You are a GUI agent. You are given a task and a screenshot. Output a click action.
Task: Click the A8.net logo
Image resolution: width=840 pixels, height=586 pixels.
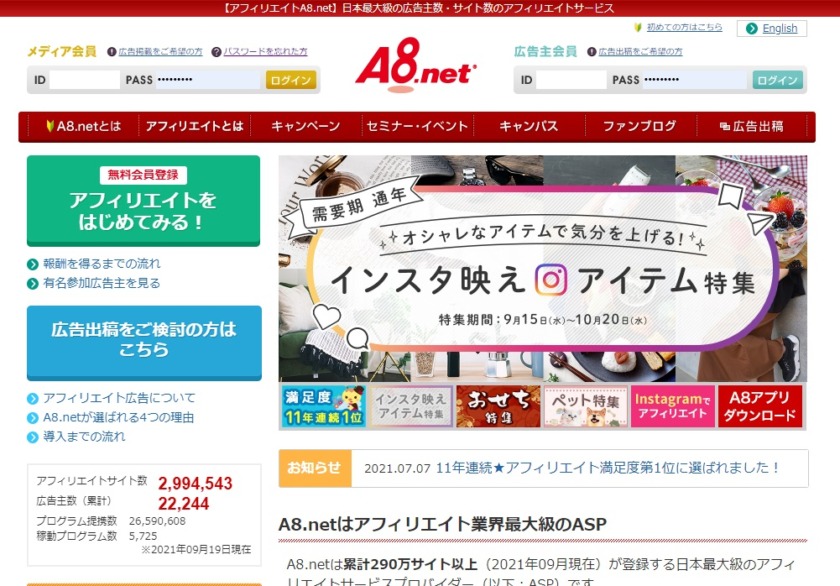(416, 64)
